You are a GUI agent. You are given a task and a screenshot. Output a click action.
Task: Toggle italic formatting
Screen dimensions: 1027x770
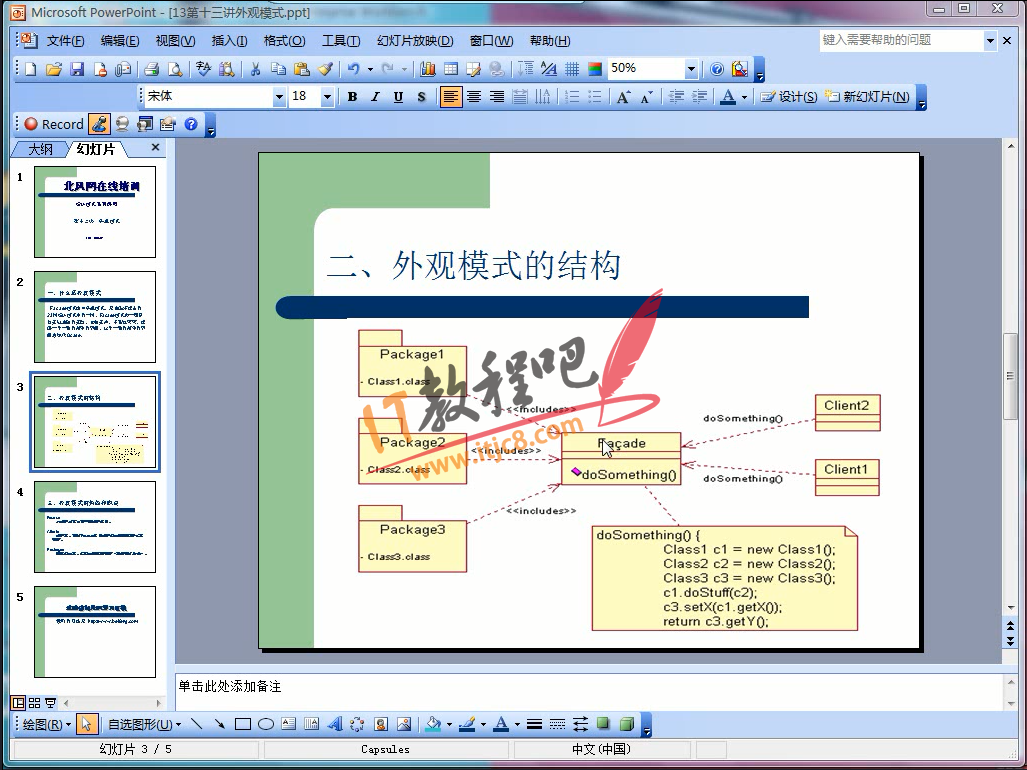pos(375,97)
